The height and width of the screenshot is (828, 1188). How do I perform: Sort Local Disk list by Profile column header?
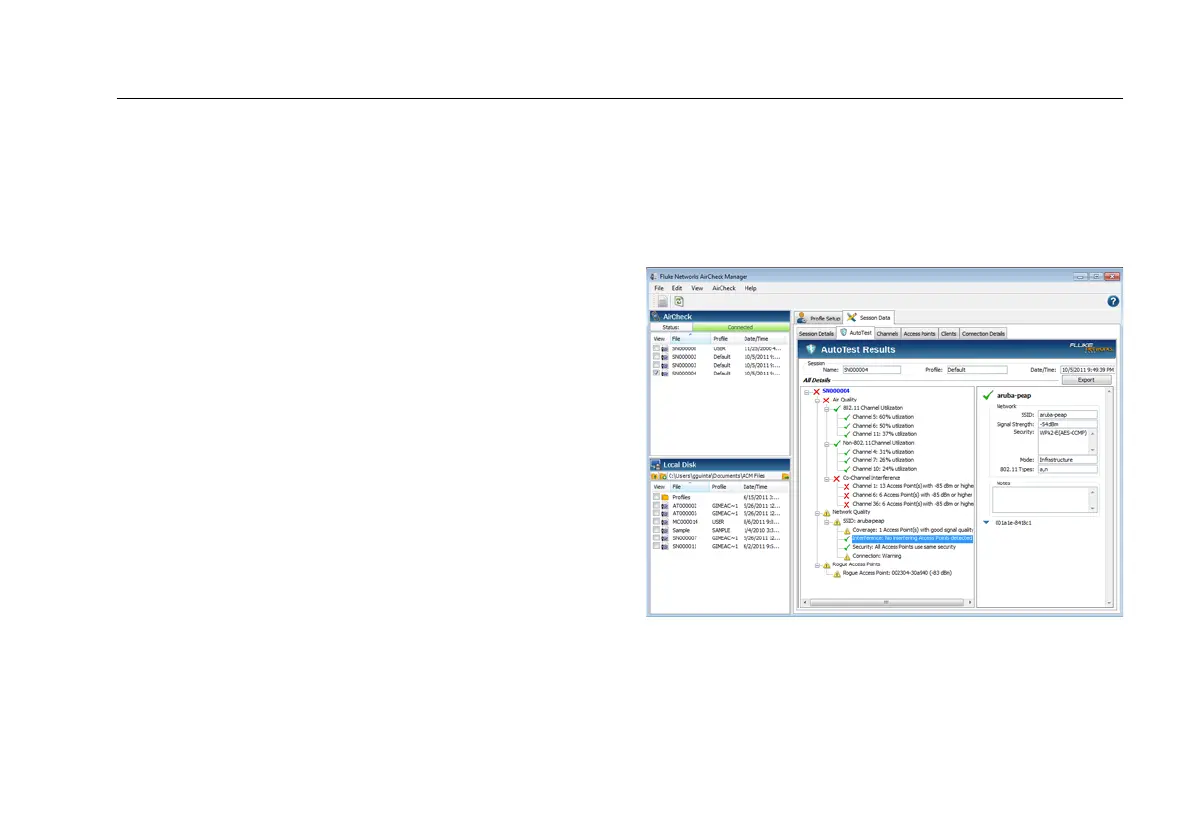tap(725, 487)
